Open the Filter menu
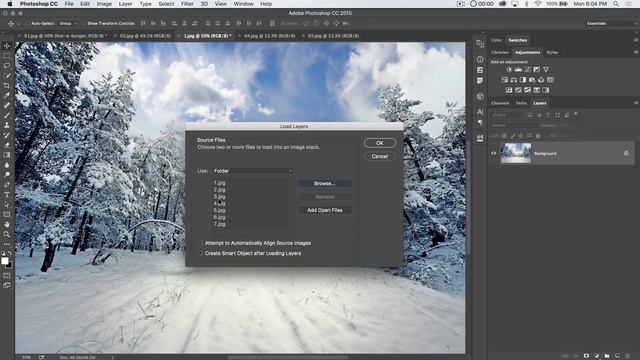The image size is (640, 360). pyautogui.click(x=187, y=4)
